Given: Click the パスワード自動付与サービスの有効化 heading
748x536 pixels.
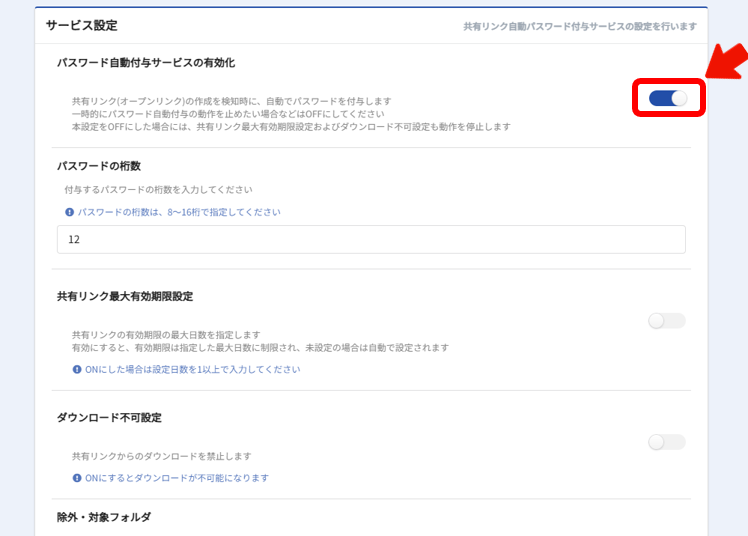Looking at the screenshot, I should 146,63.
